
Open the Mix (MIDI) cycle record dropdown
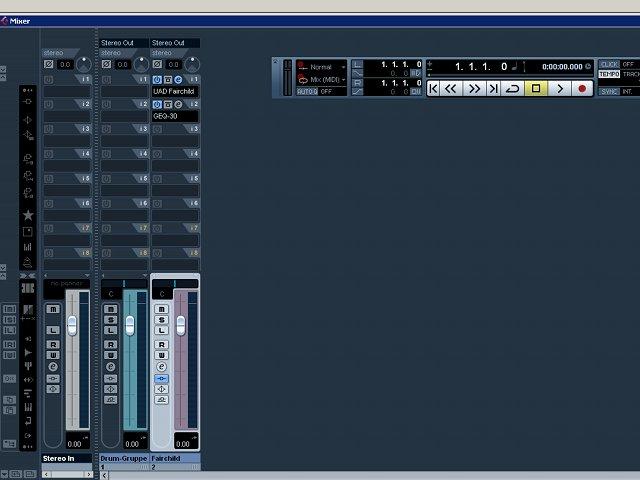pyautogui.click(x=328, y=80)
